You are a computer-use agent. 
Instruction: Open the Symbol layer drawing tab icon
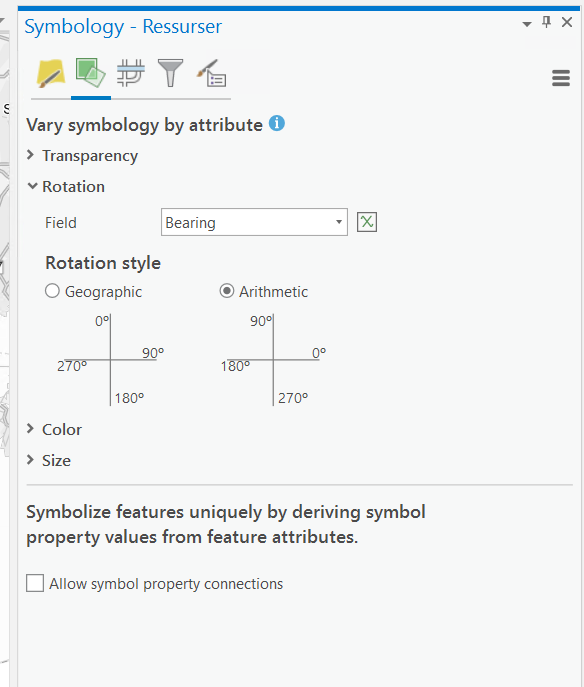coord(131,73)
